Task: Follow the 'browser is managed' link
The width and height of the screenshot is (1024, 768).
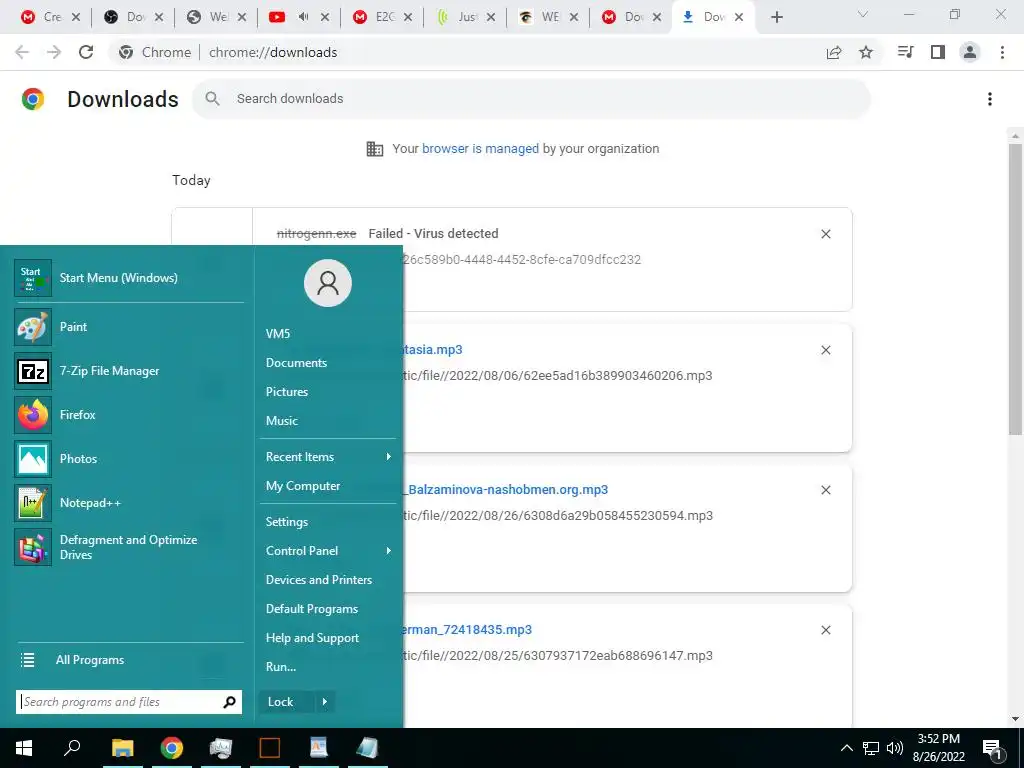Action: click(480, 149)
